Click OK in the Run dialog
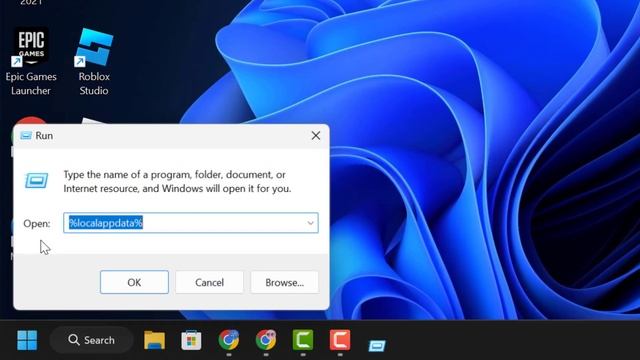This screenshot has width=640, height=360. pyautogui.click(x=134, y=282)
